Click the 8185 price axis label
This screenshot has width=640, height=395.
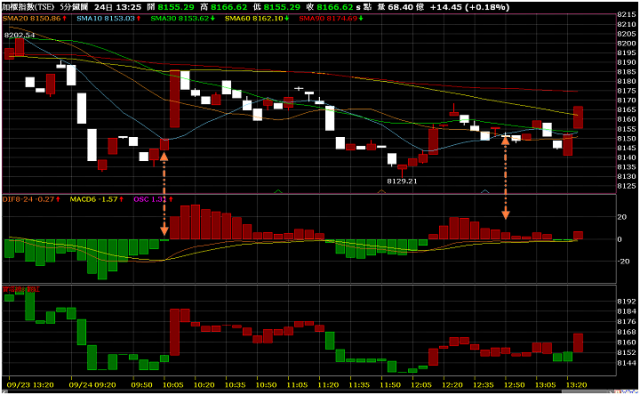[626, 72]
